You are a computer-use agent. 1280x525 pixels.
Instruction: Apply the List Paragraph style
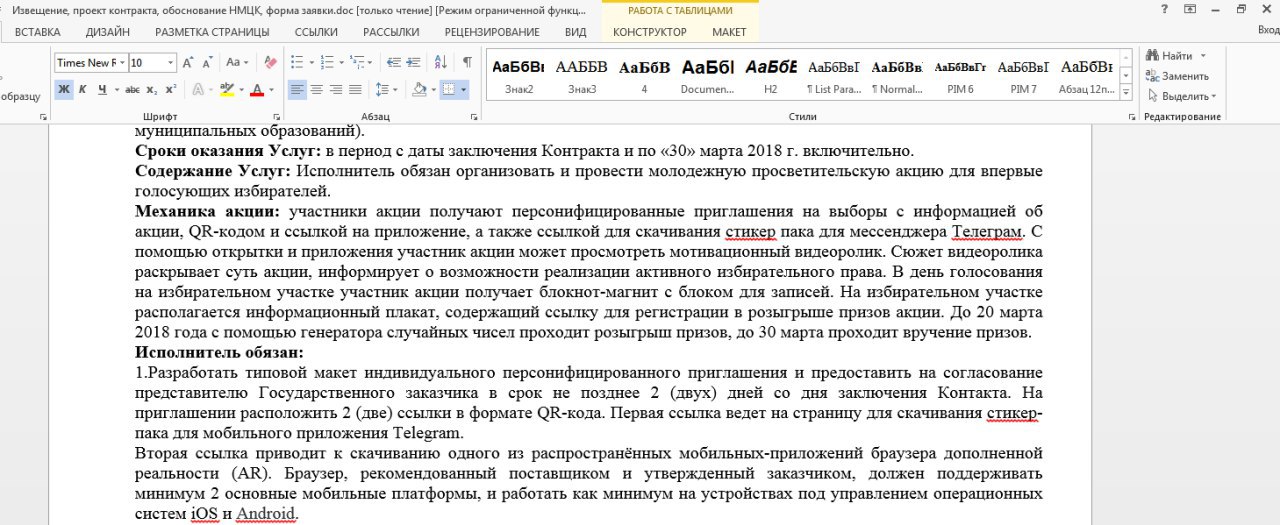tap(833, 75)
